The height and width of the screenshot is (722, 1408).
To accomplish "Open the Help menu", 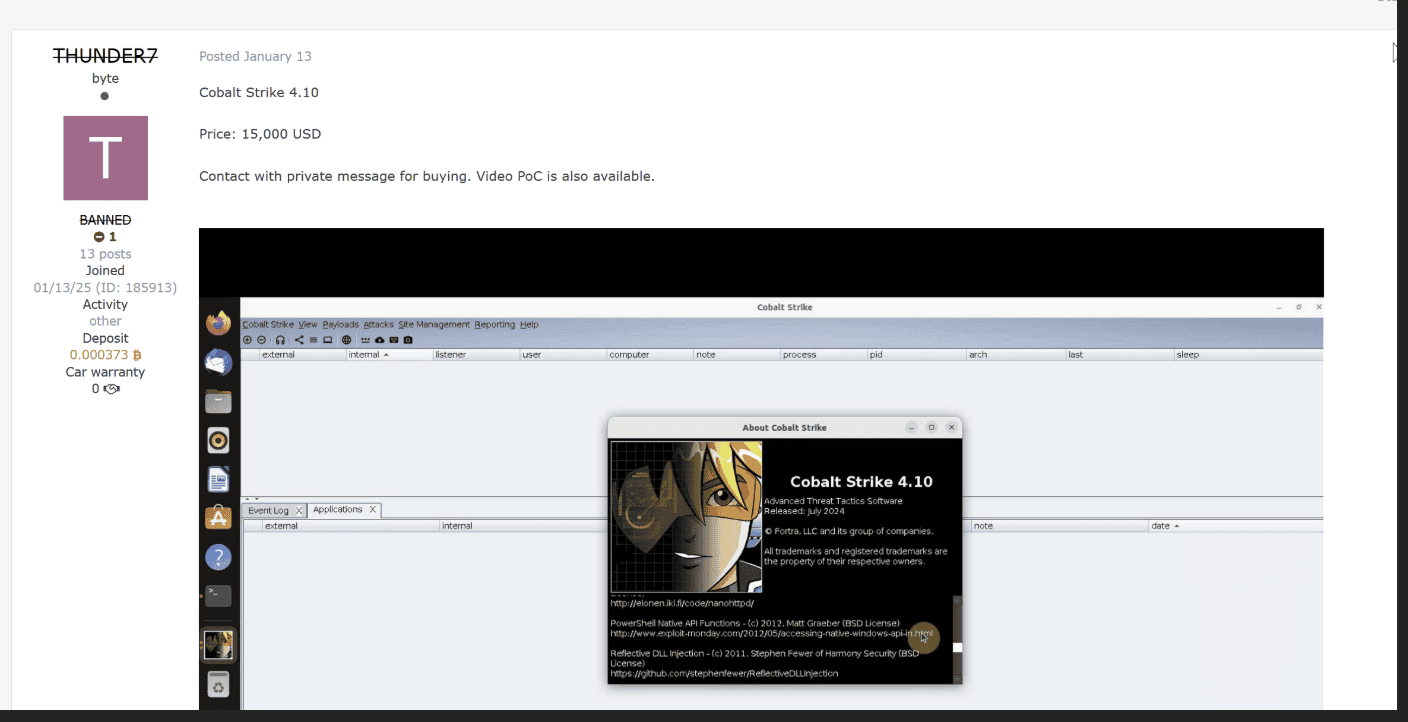I will [x=529, y=324].
